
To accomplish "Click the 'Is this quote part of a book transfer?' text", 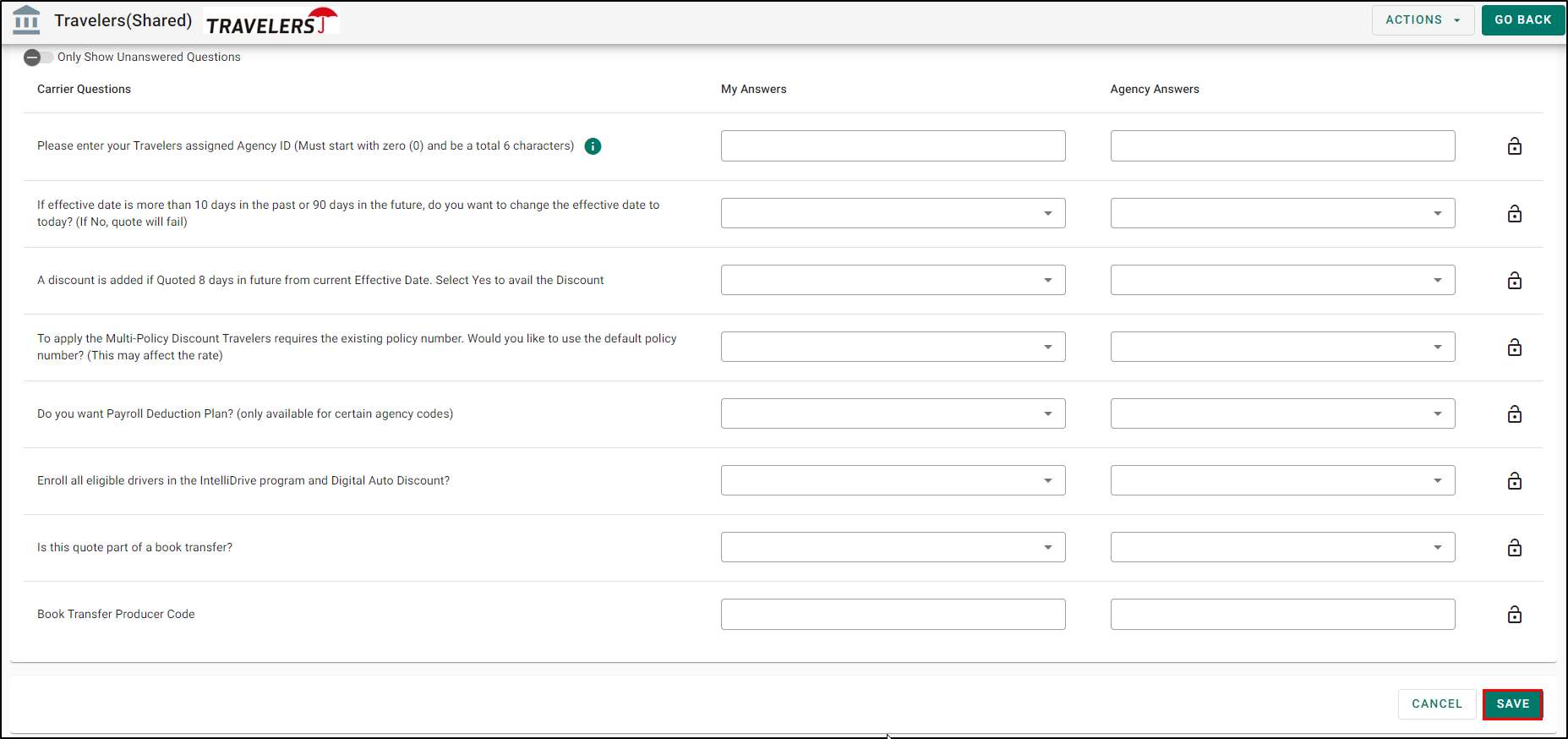I will [x=134, y=547].
